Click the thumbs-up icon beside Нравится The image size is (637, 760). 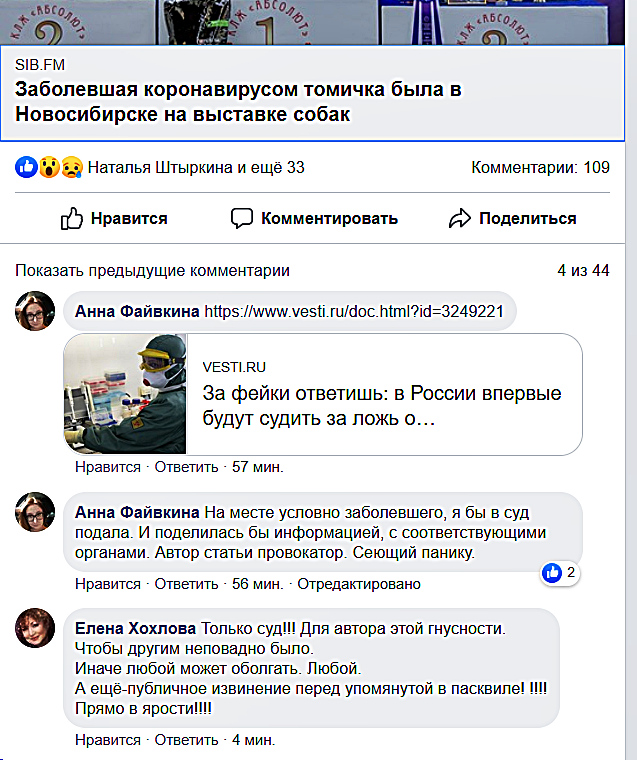(x=72, y=218)
